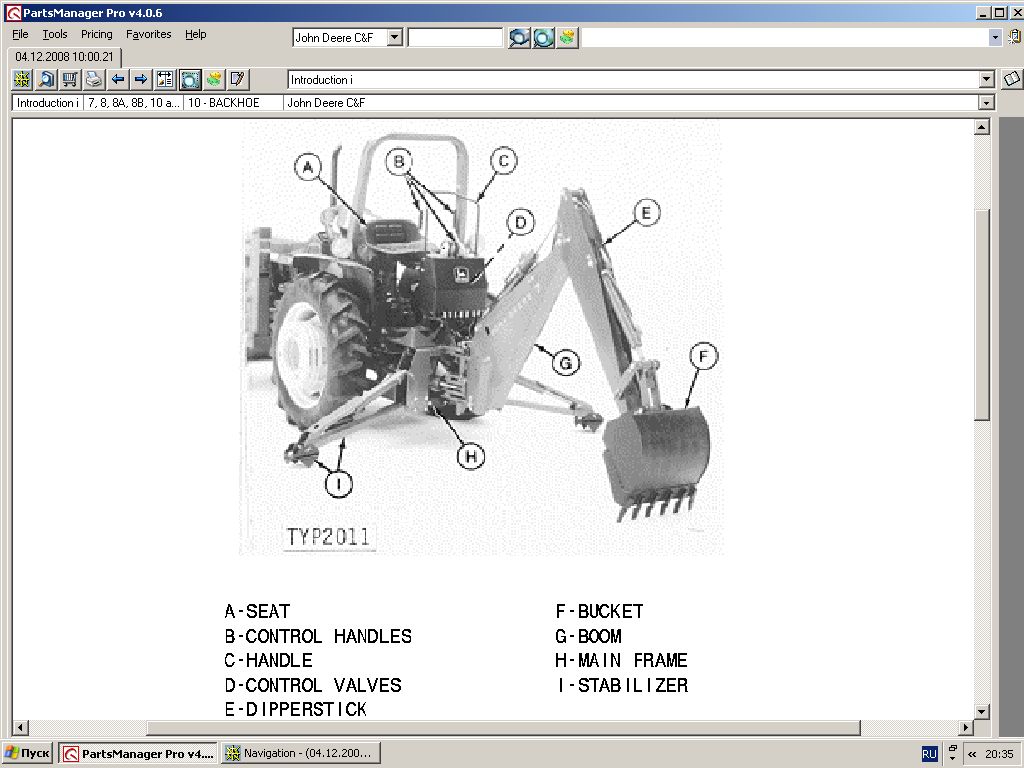Toggle the highlighted picture view button
This screenshot has width=1024, height=768.
click(190, 80)
